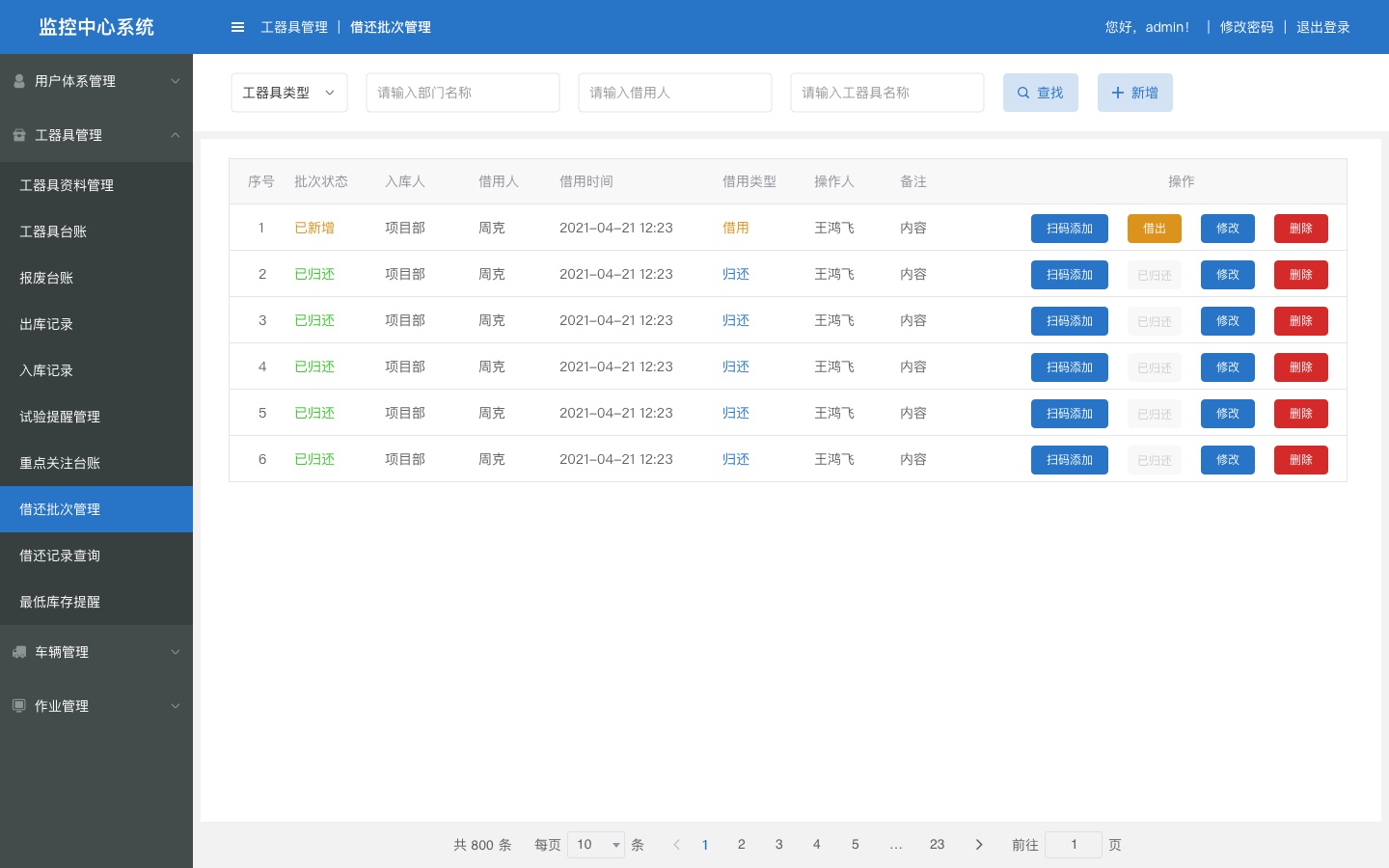Click the 新增 add button
The height and width of the screenshot is (868, 1389).
point(1135,93)
